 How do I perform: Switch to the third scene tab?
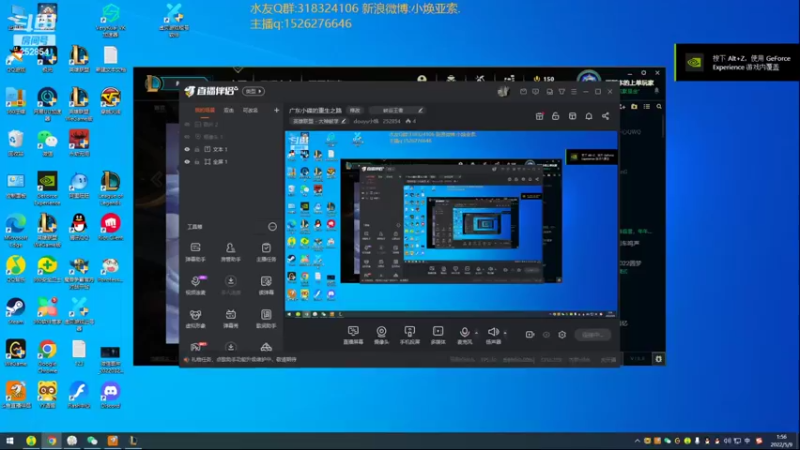[x=250, y=110]
